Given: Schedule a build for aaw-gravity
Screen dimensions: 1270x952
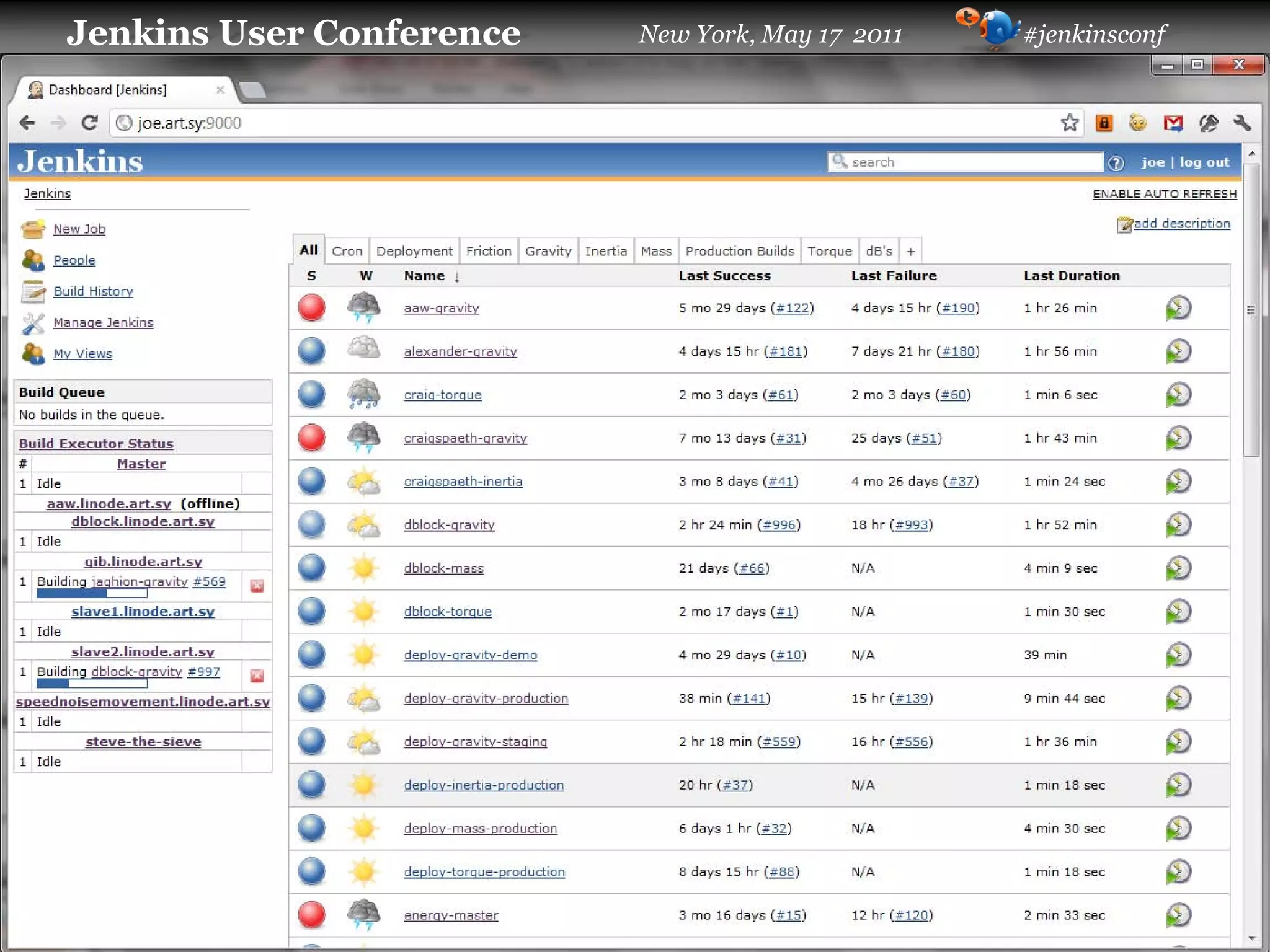Looking at the screenshot, I should pos(1178,308).
